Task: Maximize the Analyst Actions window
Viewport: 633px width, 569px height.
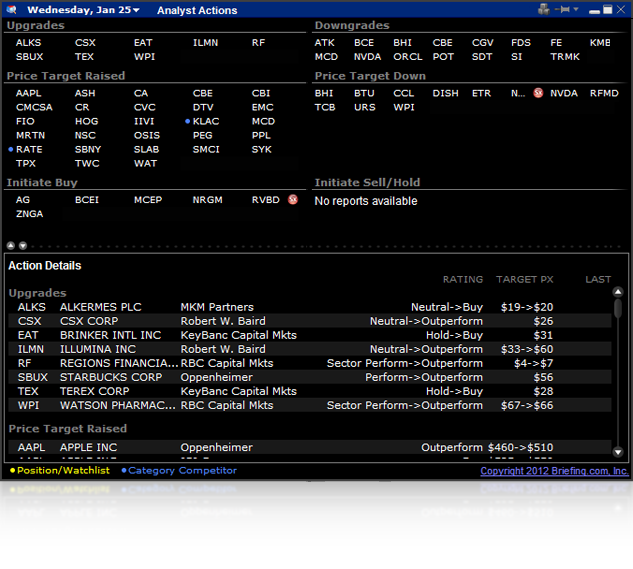Action: [x=607, y=9]
